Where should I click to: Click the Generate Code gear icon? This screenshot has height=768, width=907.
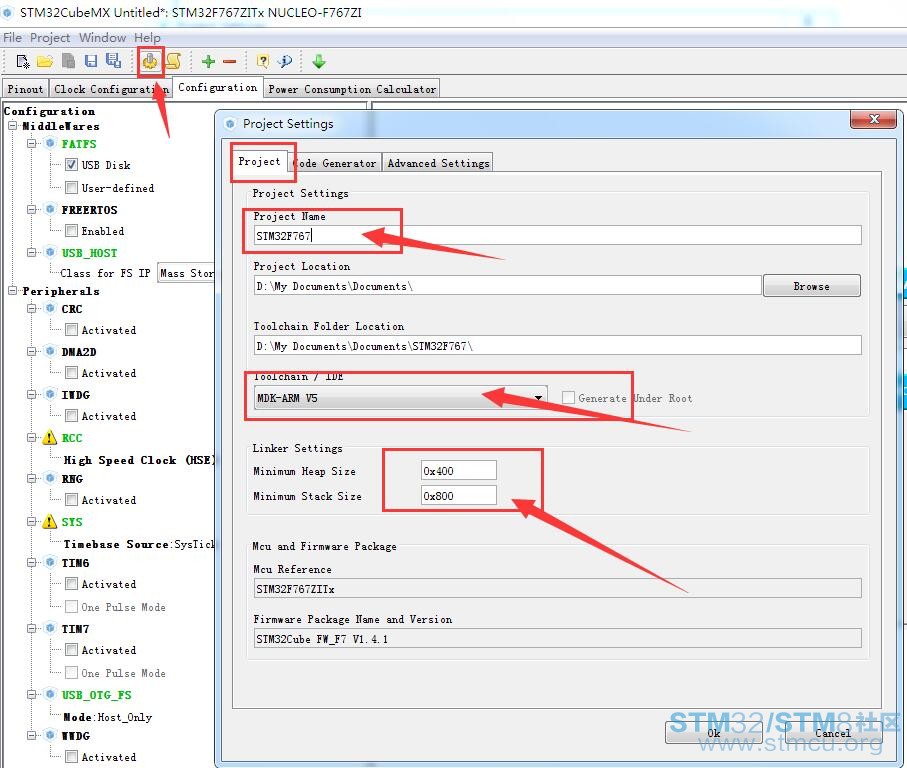150,61
